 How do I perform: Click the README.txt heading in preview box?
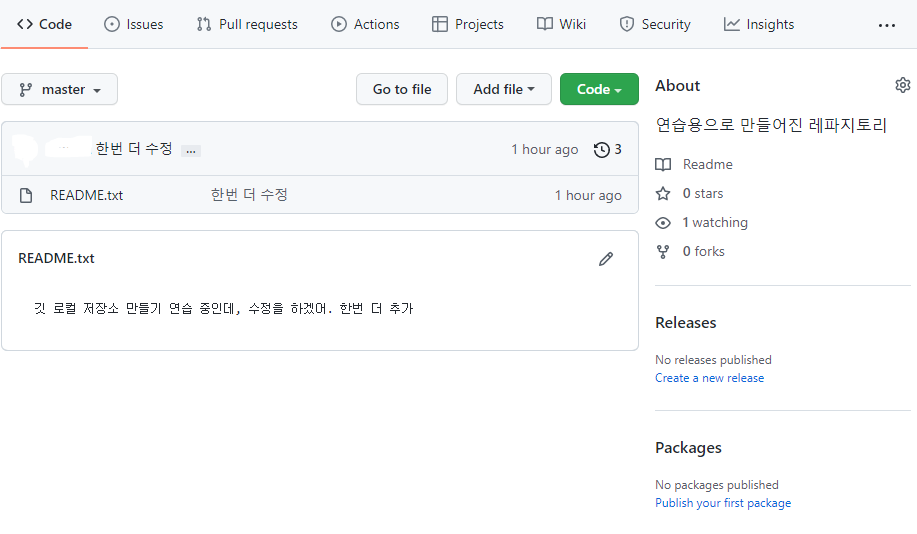click(56, 259)
